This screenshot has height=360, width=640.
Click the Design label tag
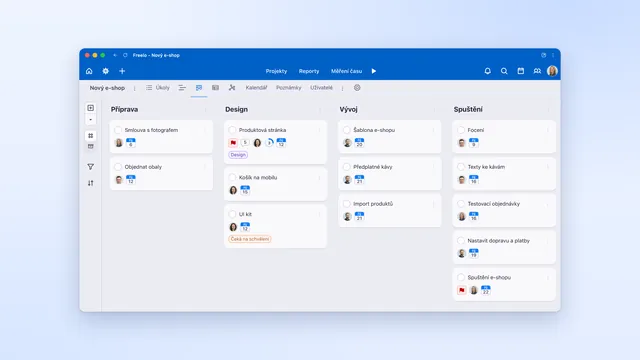coord(238,155)
